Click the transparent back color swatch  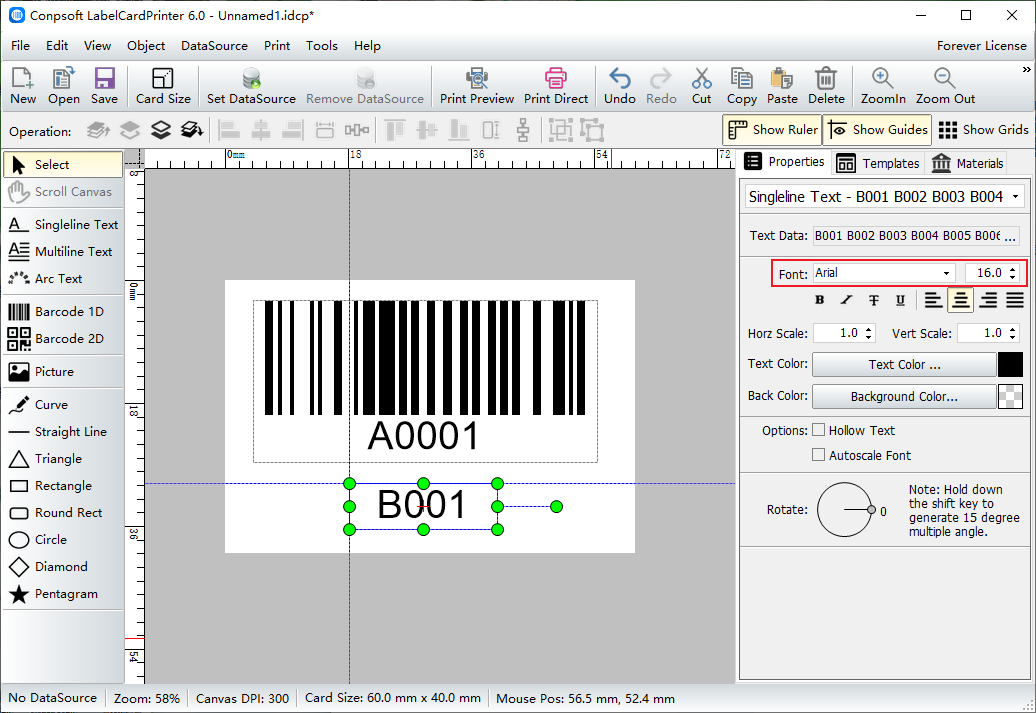tap(1010, 396)
